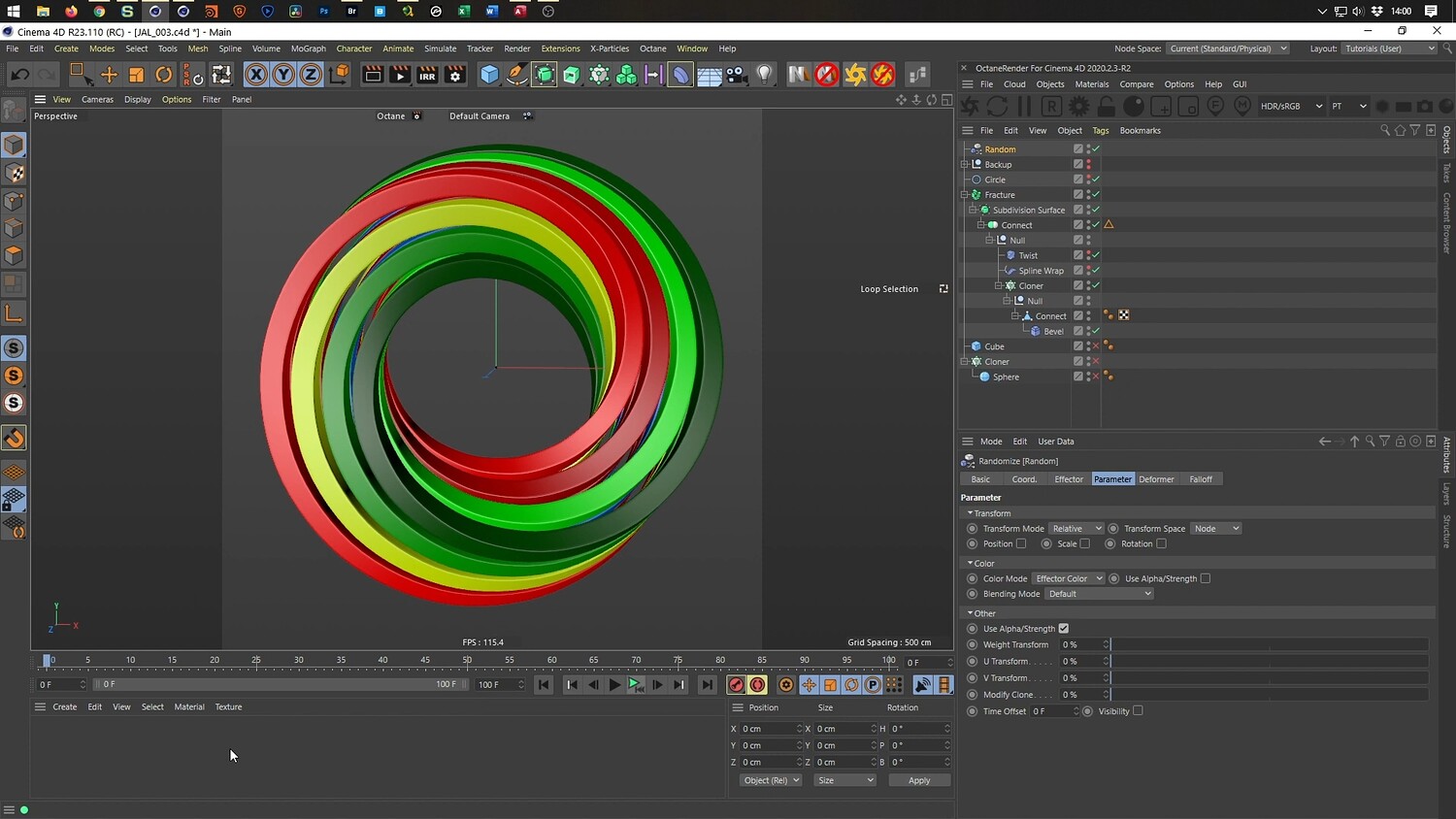1456x819 pixels.
Task: Click the Modify Clone slider track
Action: (1270, 695)
